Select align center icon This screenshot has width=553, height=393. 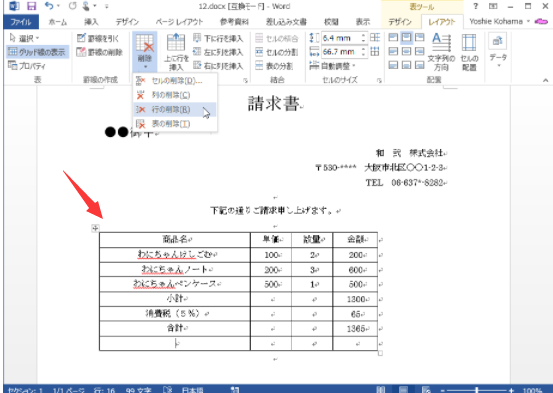point(406,52)
